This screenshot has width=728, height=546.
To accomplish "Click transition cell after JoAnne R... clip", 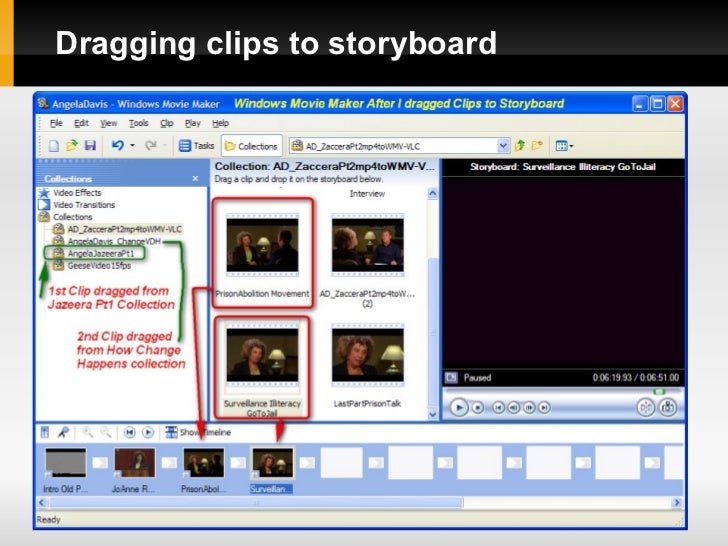I will pos(169,463).
